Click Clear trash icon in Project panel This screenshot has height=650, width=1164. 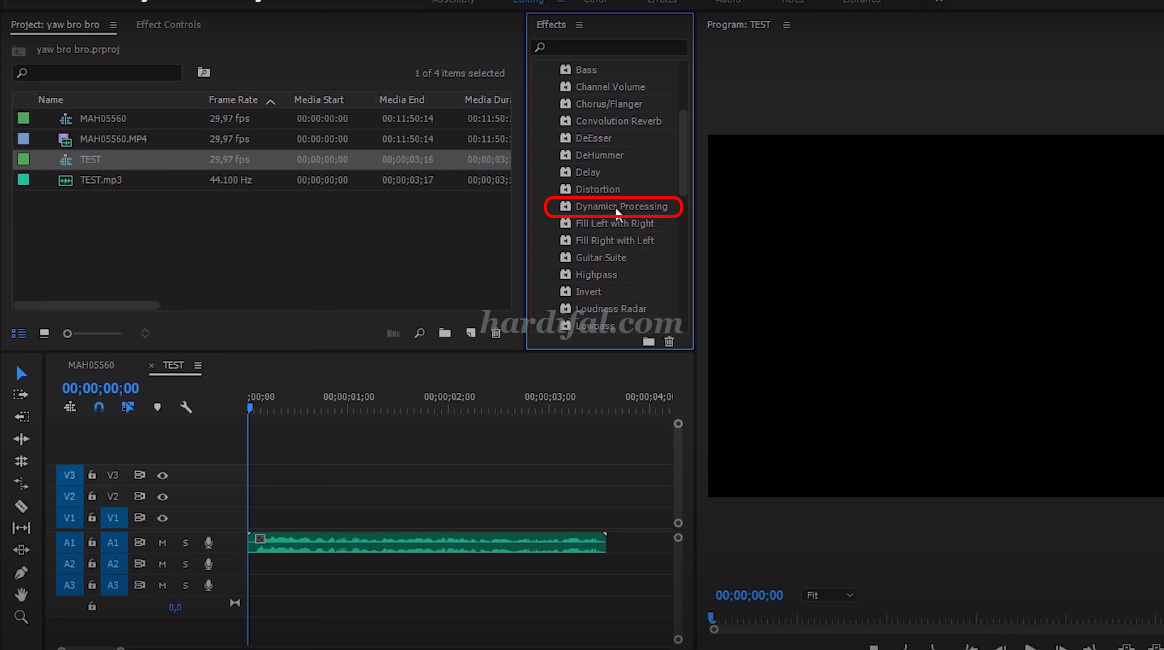(496, 333)
